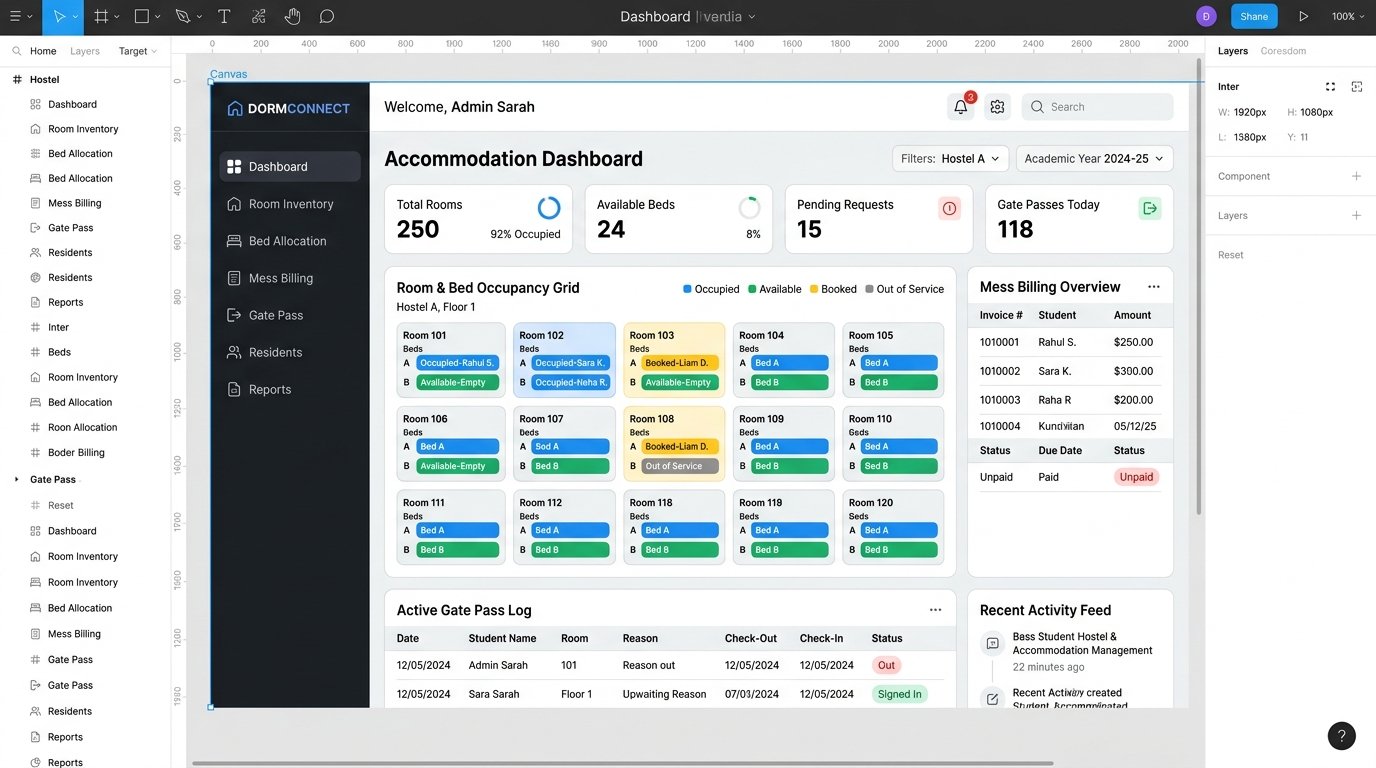Add a Component with plus icon

click(x=1357, y=176)
